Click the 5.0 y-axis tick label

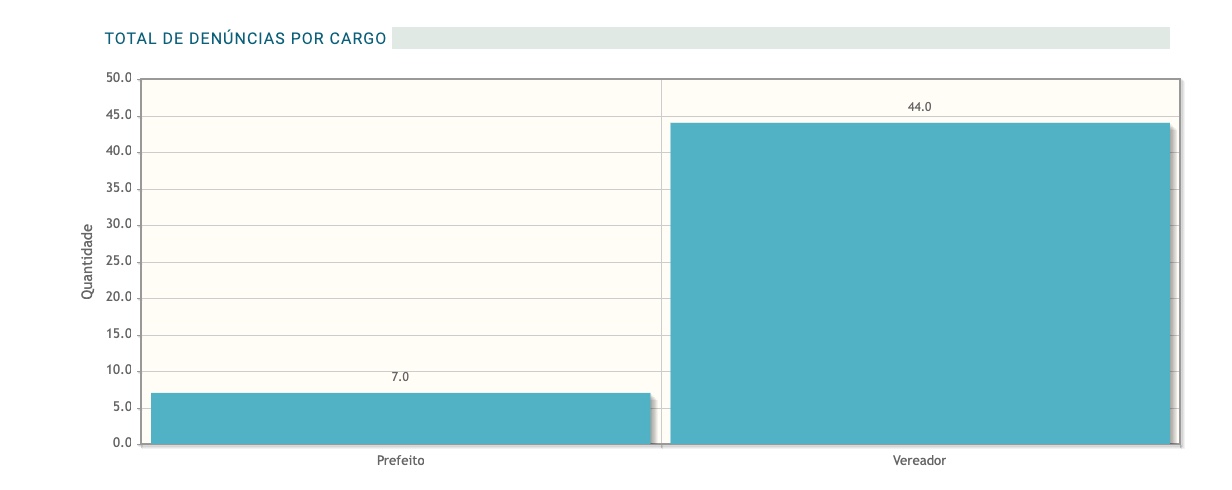click(122, 407)
